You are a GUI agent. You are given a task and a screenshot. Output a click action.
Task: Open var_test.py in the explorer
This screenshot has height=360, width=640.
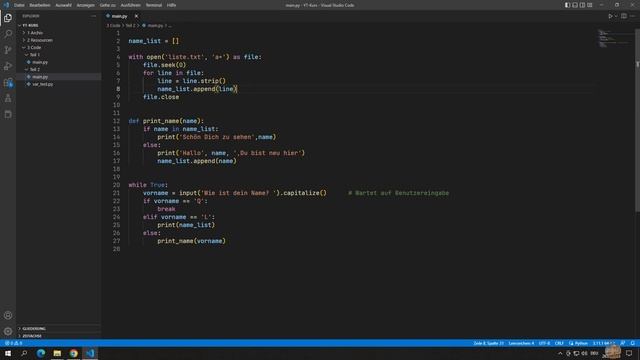(58, 84)
